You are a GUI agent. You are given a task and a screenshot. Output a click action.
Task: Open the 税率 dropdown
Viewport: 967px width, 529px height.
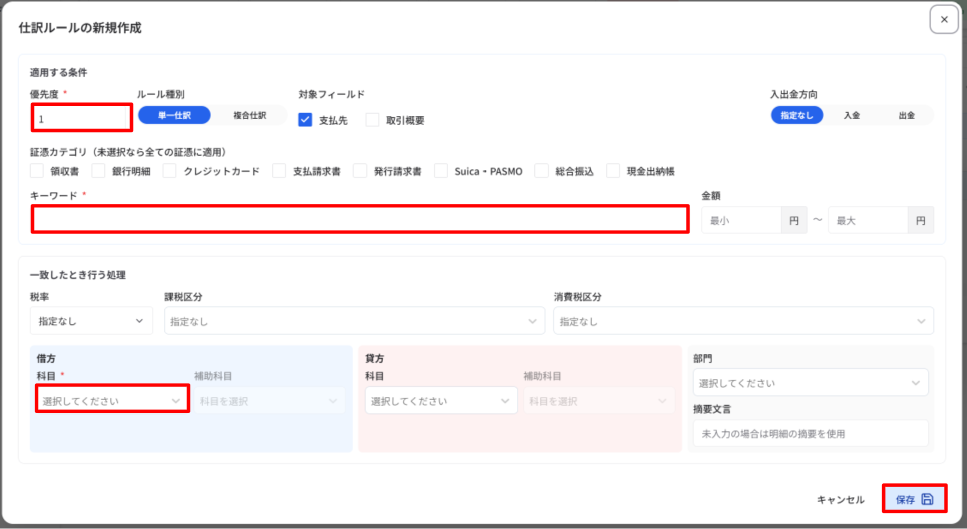[91, 321]
